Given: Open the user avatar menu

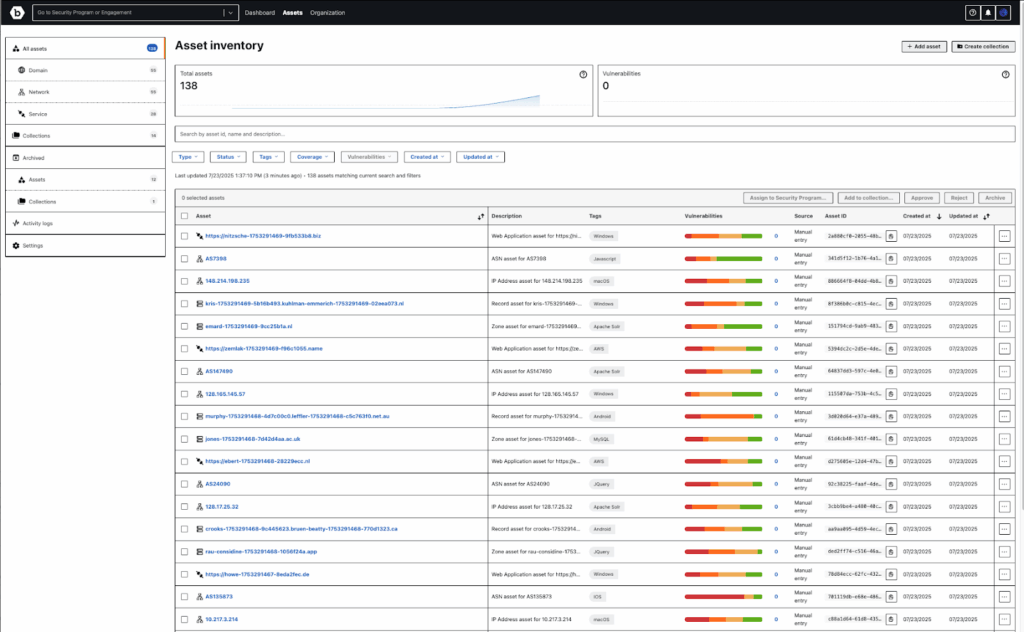Looking at the screenshot, I should (x=1006, y=13).
